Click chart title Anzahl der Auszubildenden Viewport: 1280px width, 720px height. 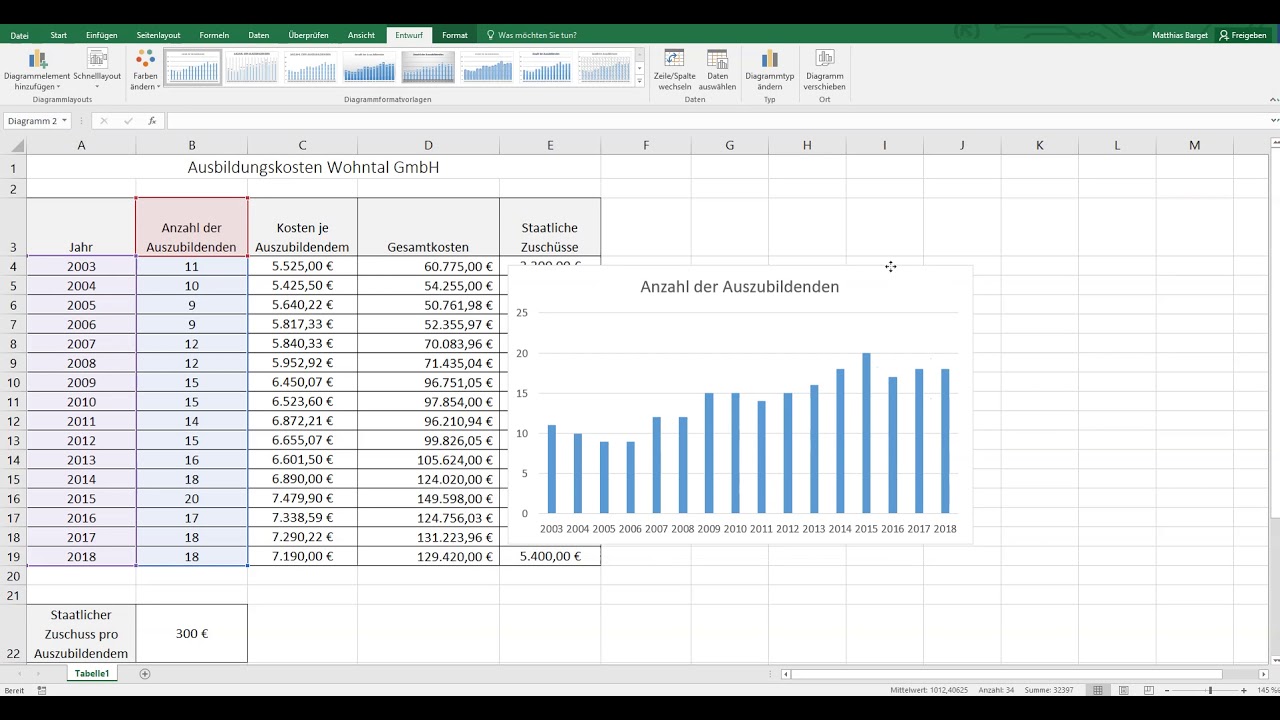click(739, 287)
